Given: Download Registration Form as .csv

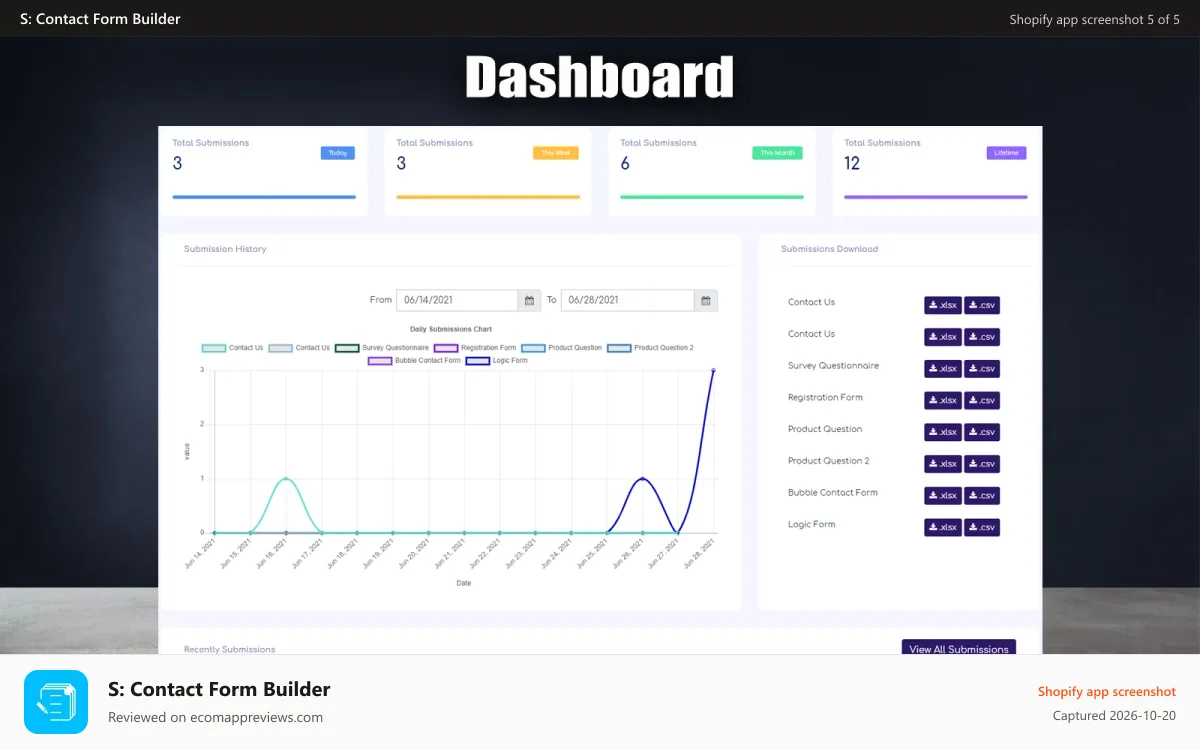Looking at the screenshot, I should 982,401.
